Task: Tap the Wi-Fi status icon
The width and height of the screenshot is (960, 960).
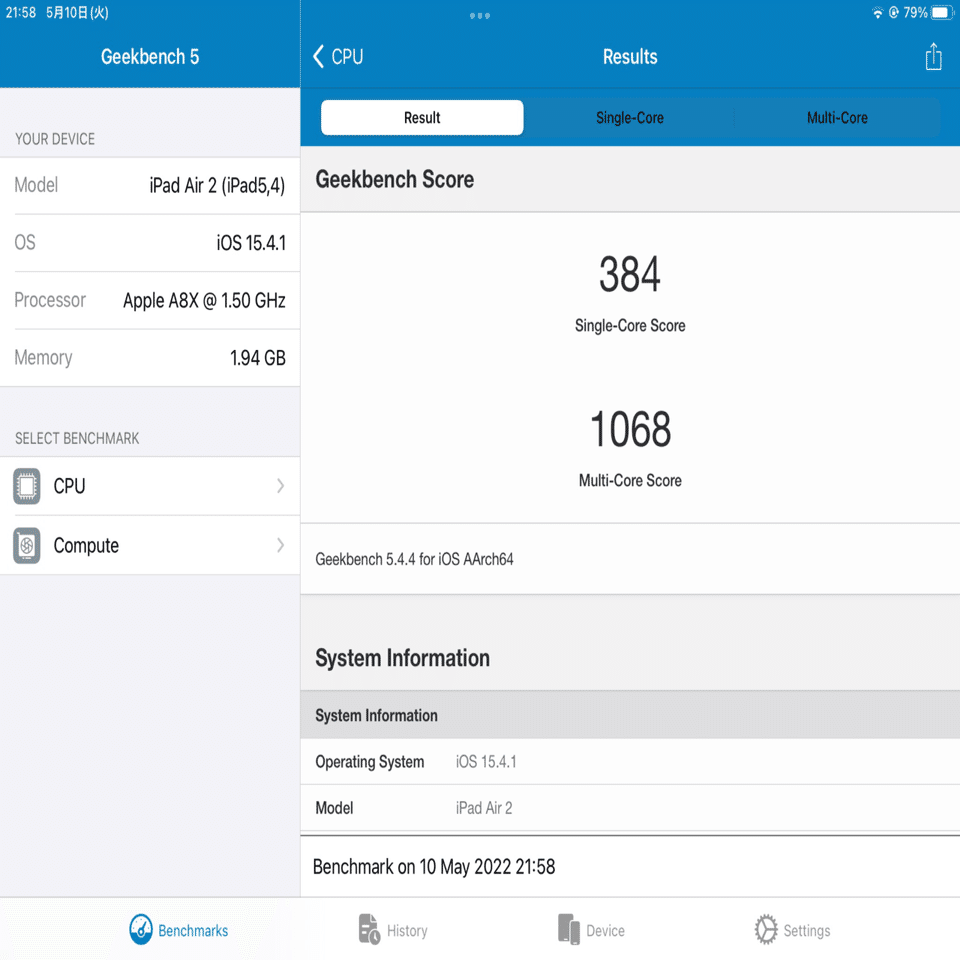Action: (x=878, y=12)
